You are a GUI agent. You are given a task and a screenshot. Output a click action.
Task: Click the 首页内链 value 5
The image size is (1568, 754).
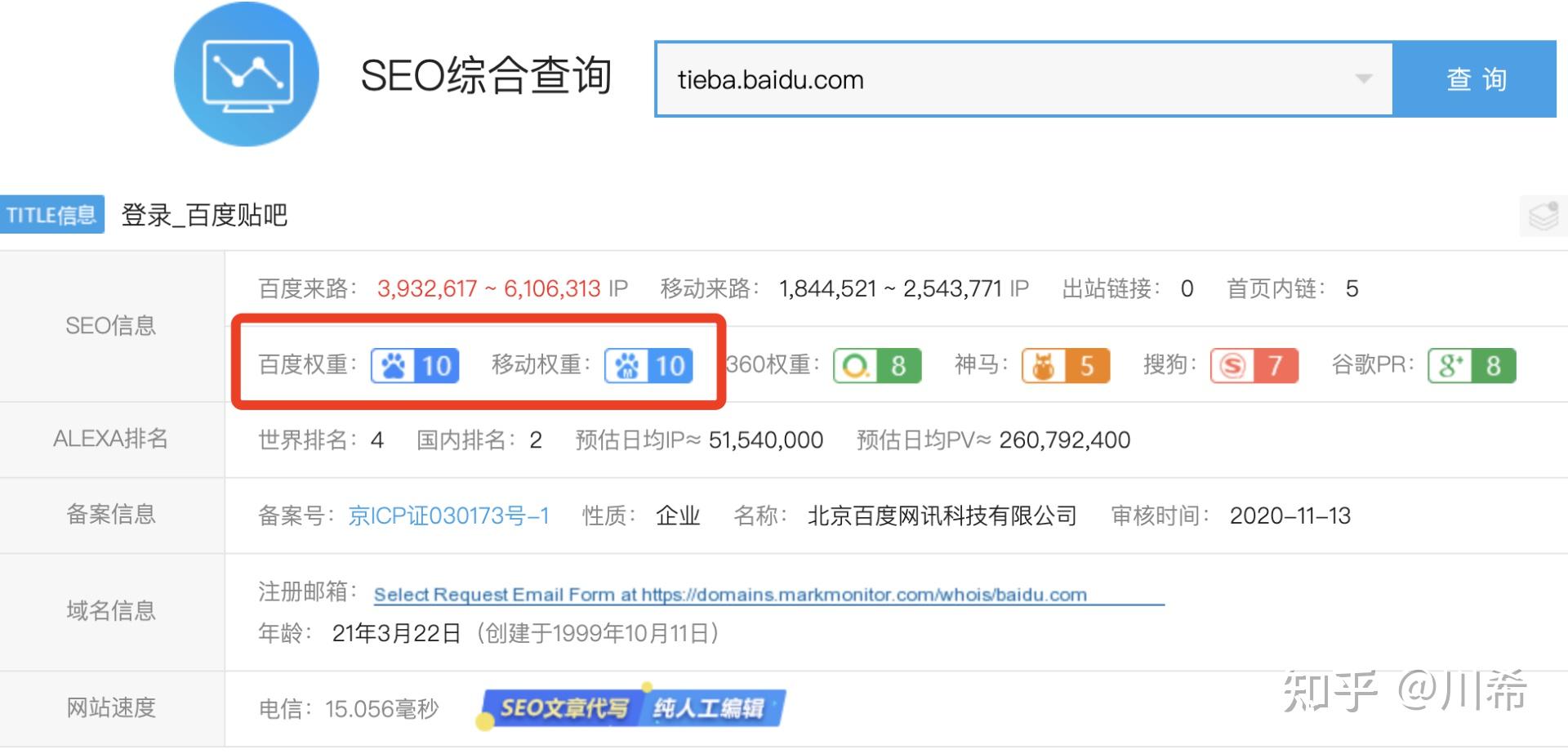pos(1352,289)
